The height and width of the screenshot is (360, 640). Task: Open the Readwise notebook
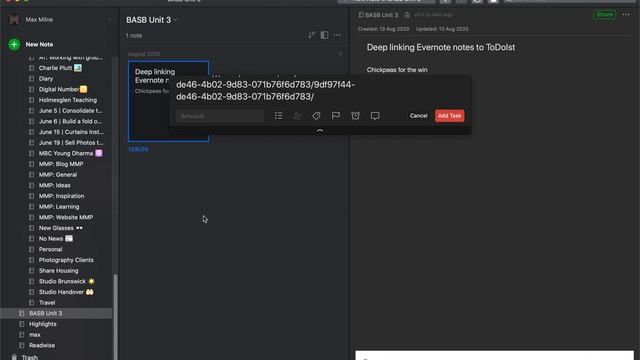point(42,345)
